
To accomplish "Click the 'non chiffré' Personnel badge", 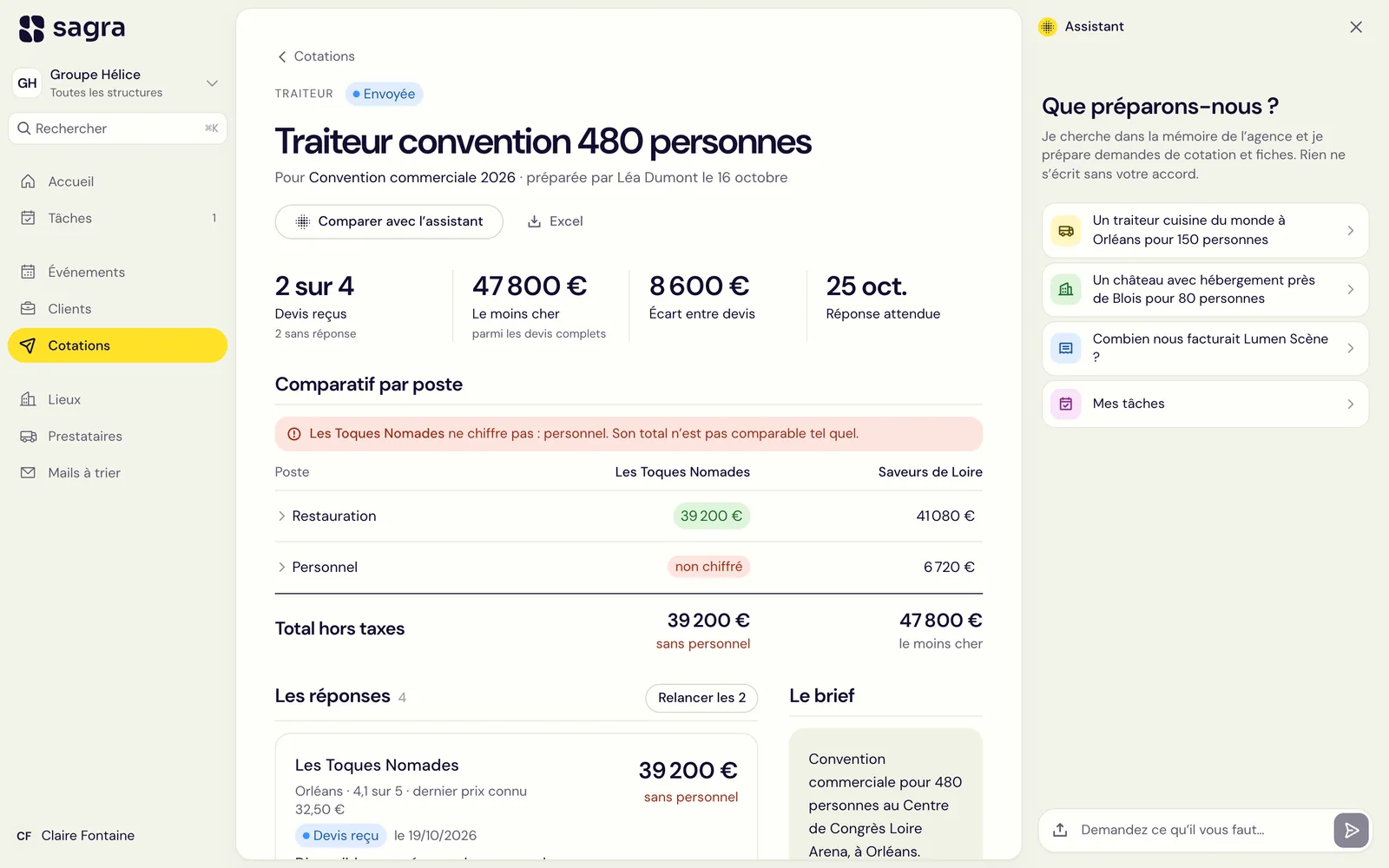I will pyautogui.click(x=708, y=567).
